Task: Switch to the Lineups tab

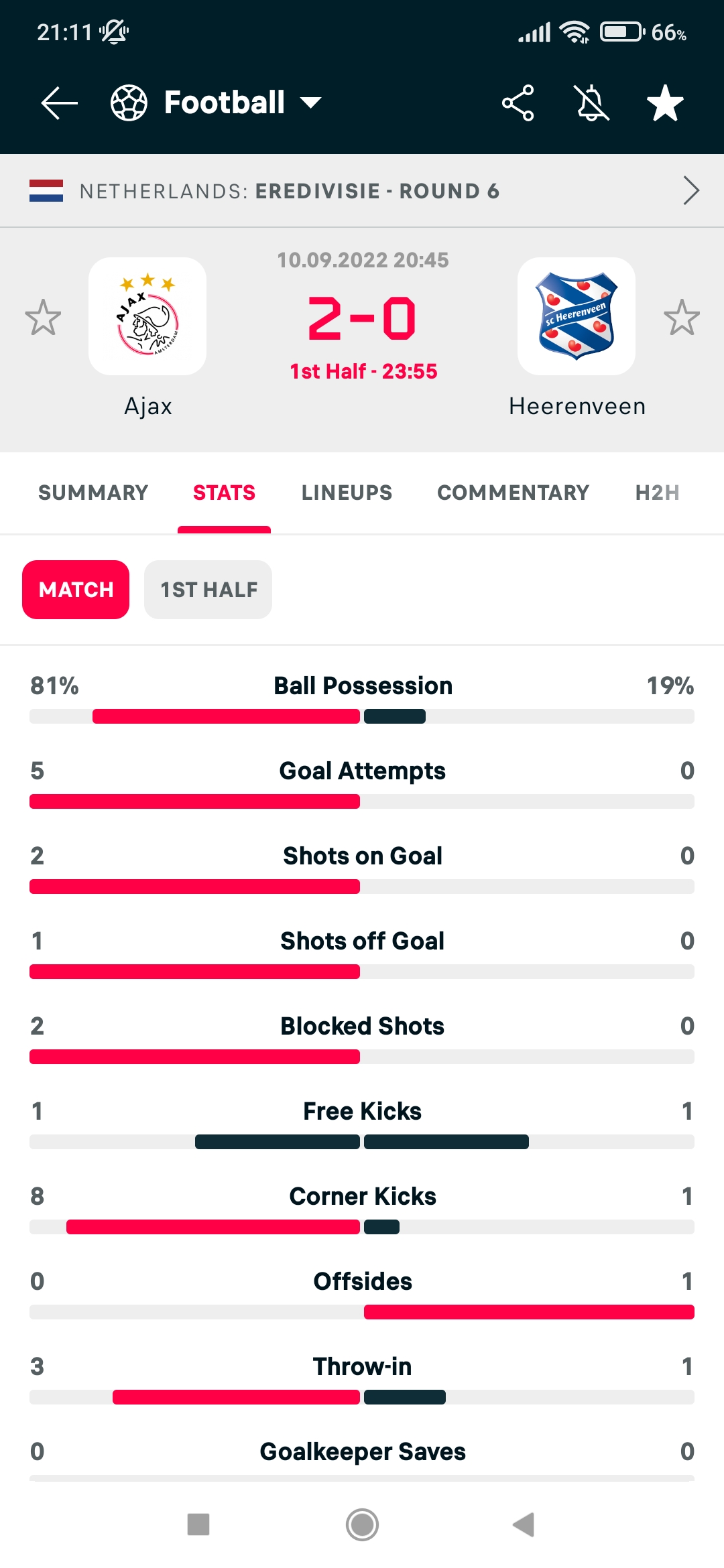Action: (347, 493)
